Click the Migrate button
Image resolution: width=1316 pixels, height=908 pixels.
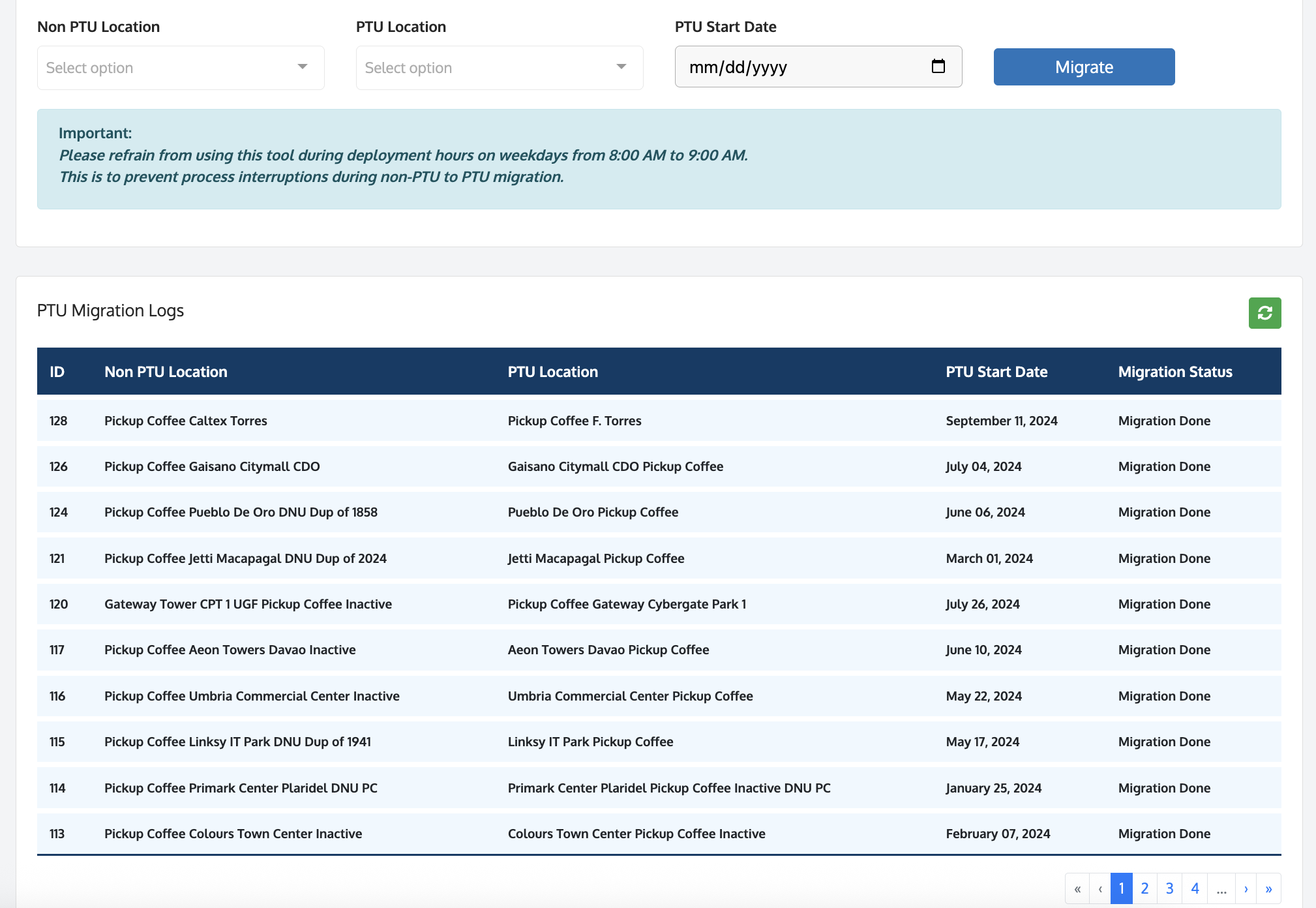click(1084, 67)
